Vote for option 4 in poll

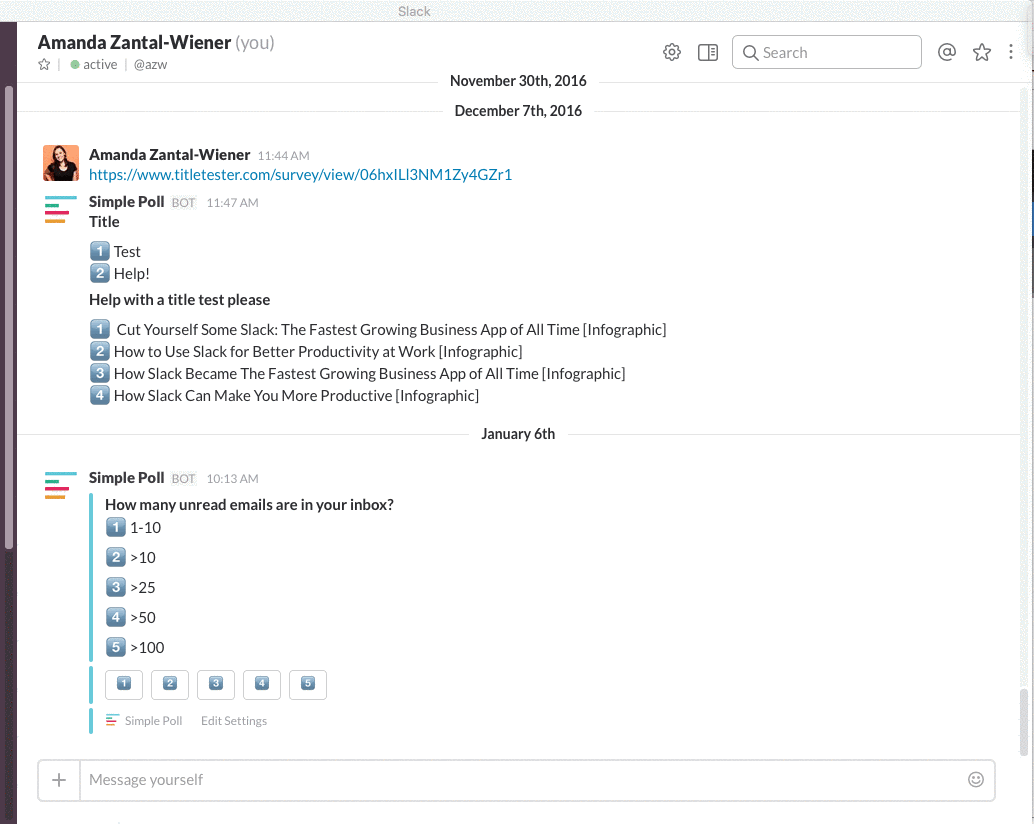[262, 684]
